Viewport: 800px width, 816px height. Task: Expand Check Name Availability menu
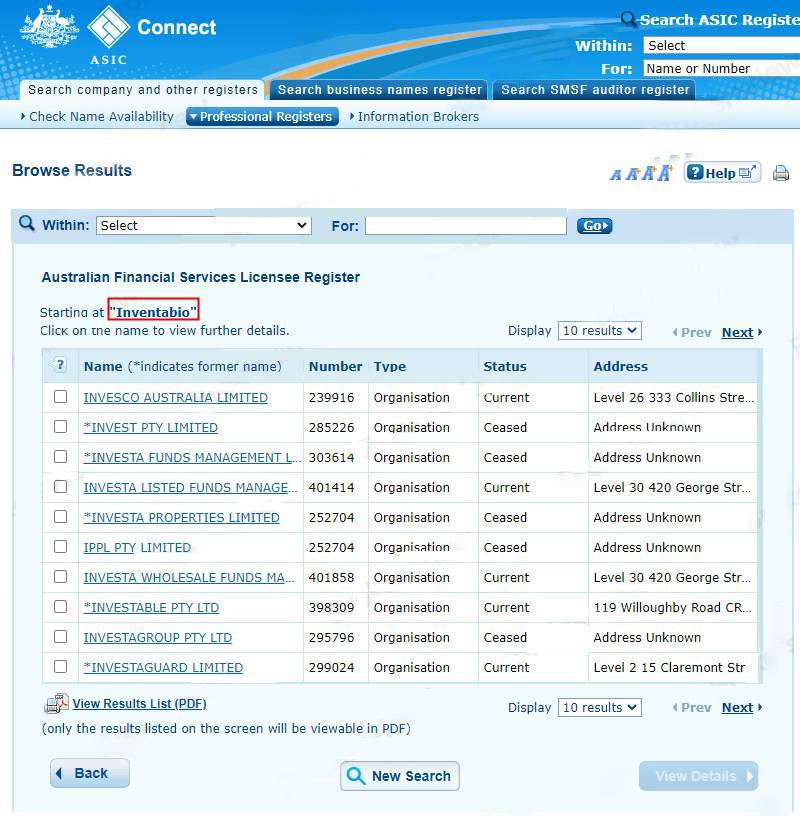coord(97,117)
